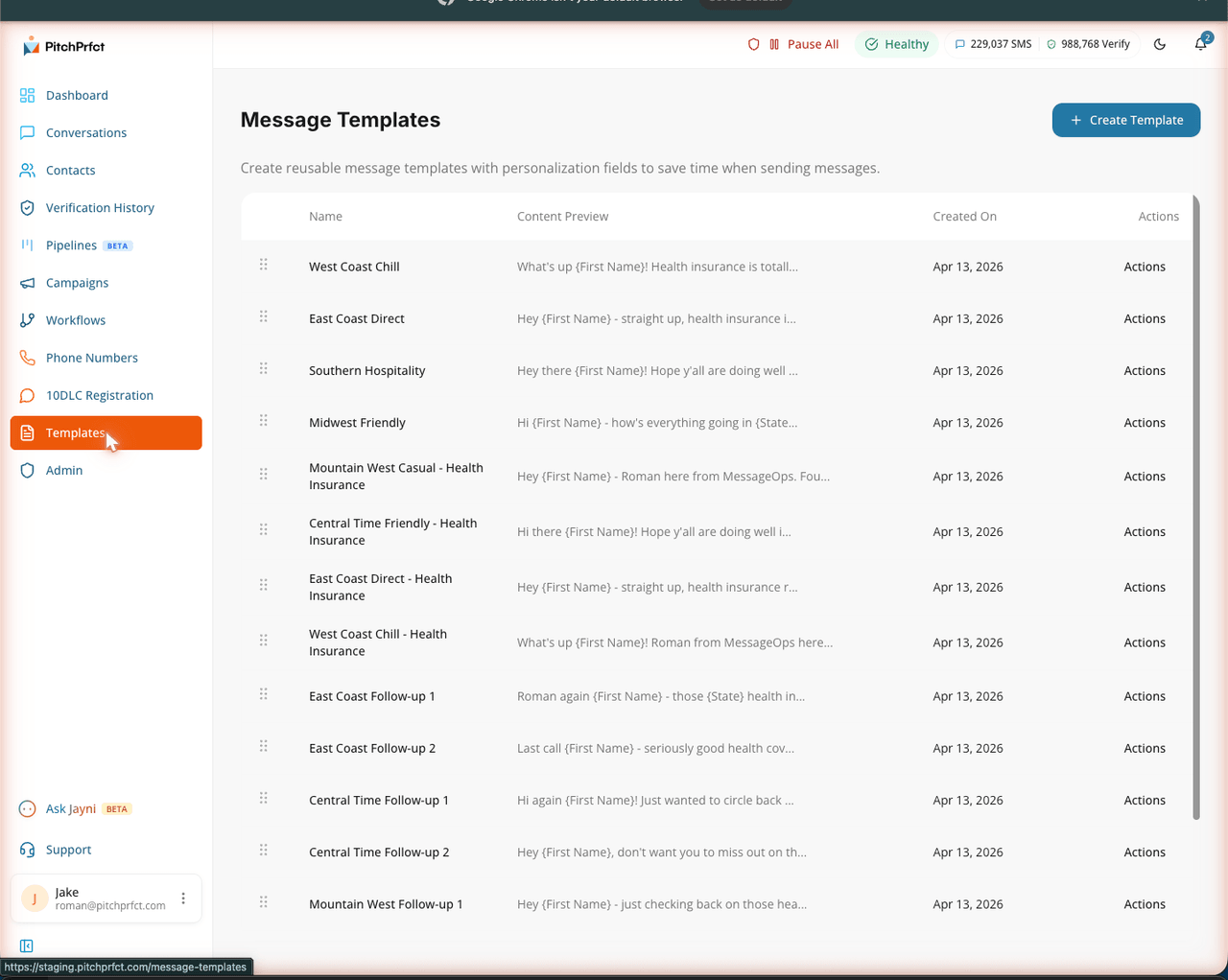This screenshot has height=980, width=1228.
Task: Open Jake account options menu
Action: coord(183,898)
